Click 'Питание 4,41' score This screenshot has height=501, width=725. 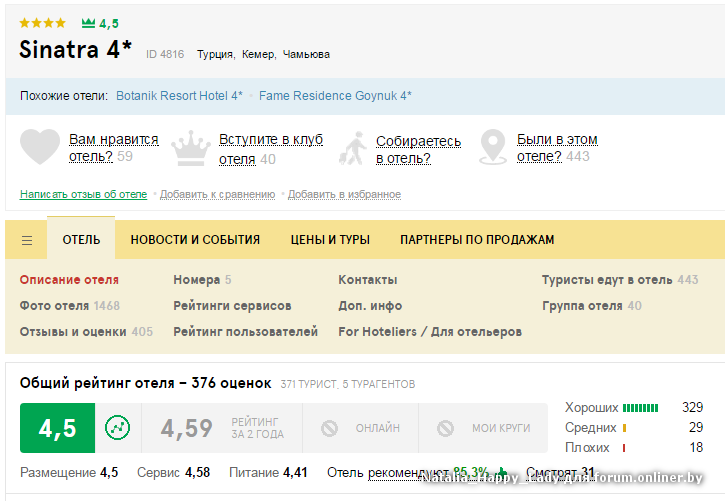[x=268, y=472]
